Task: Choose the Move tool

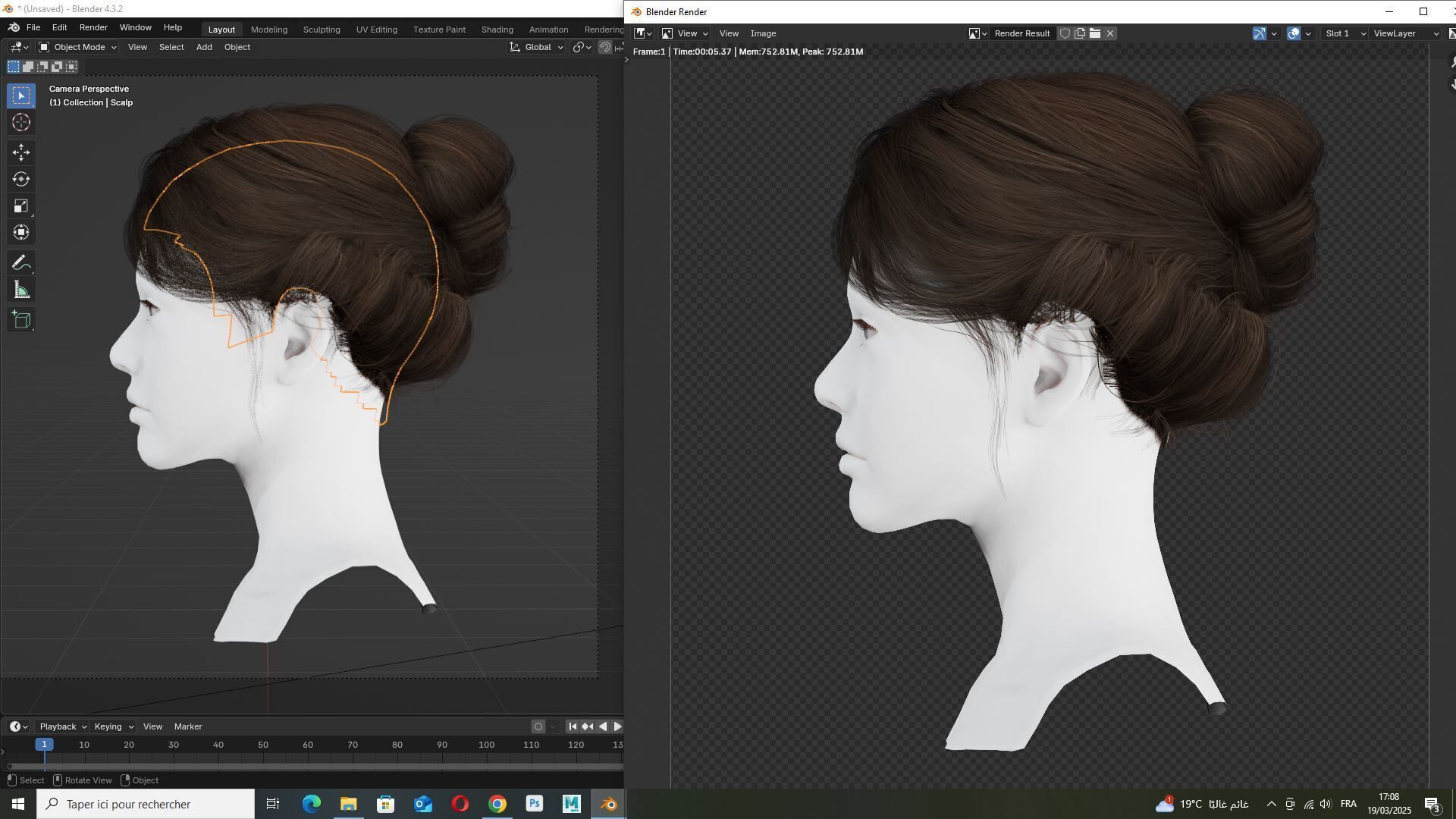Action: pyautogui.click(x=21, y=152)
